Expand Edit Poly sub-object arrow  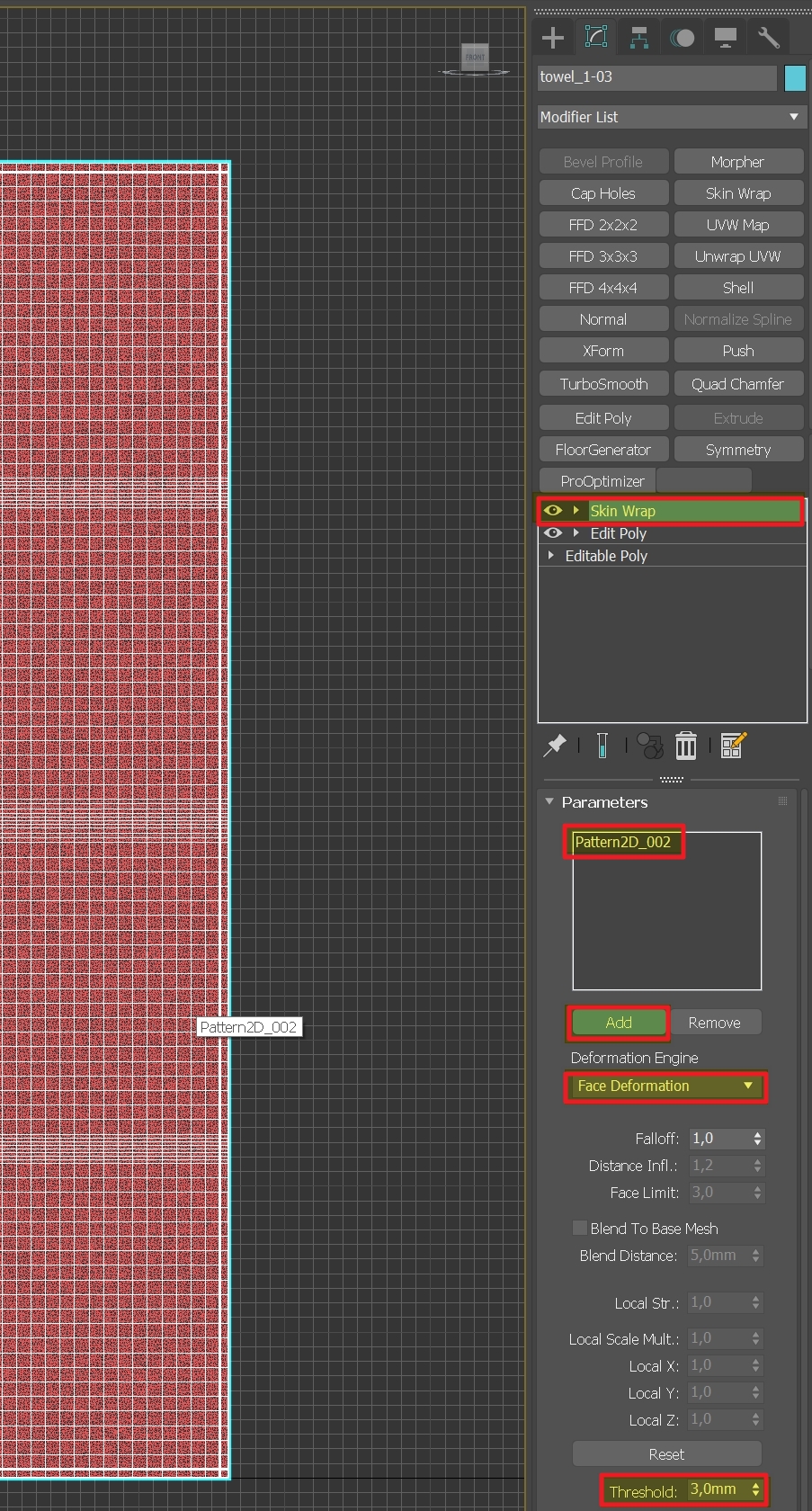tap(576, 533)
